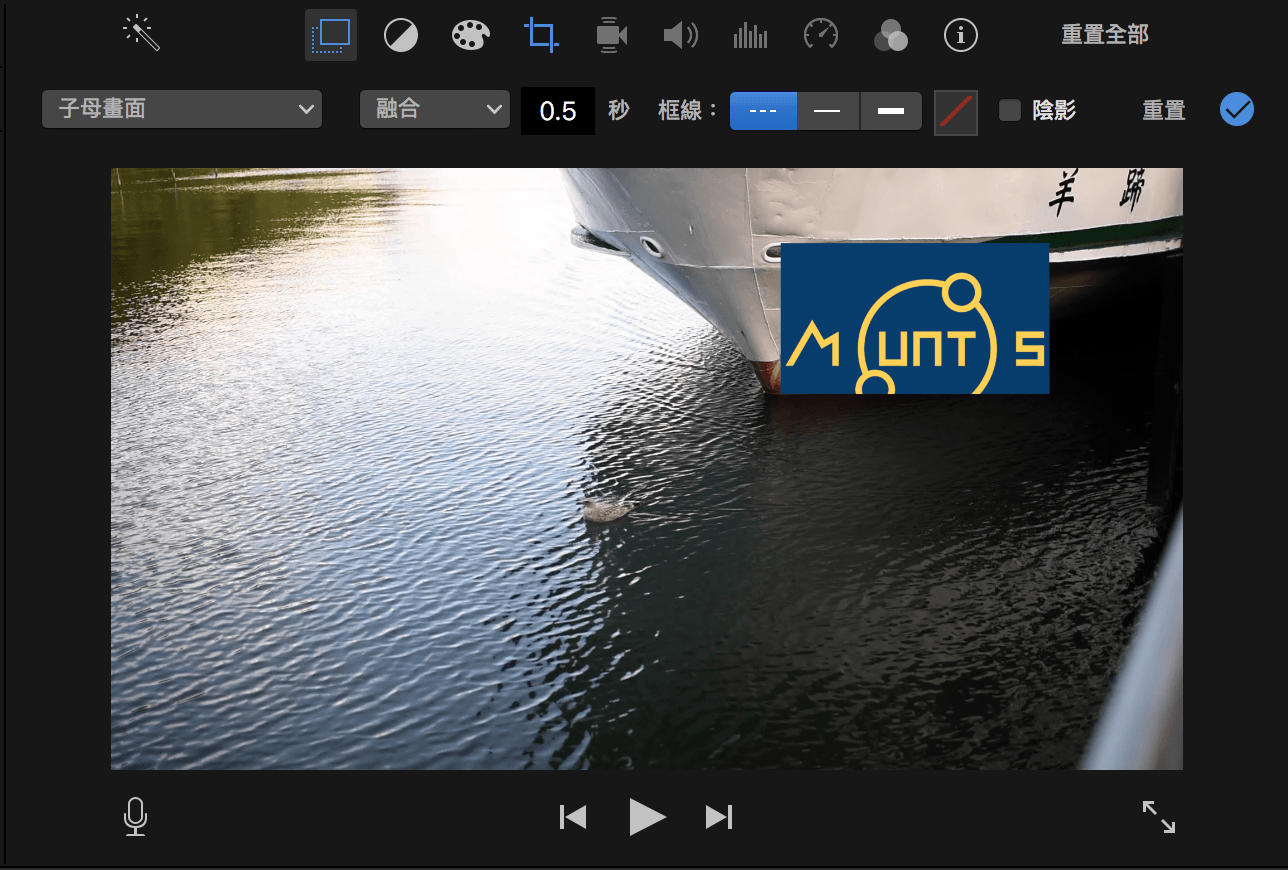1288x870 pixels.
Task: Select the picture-in-picture logo overlay
Action: pyautogui.click(x=915, y=318)
